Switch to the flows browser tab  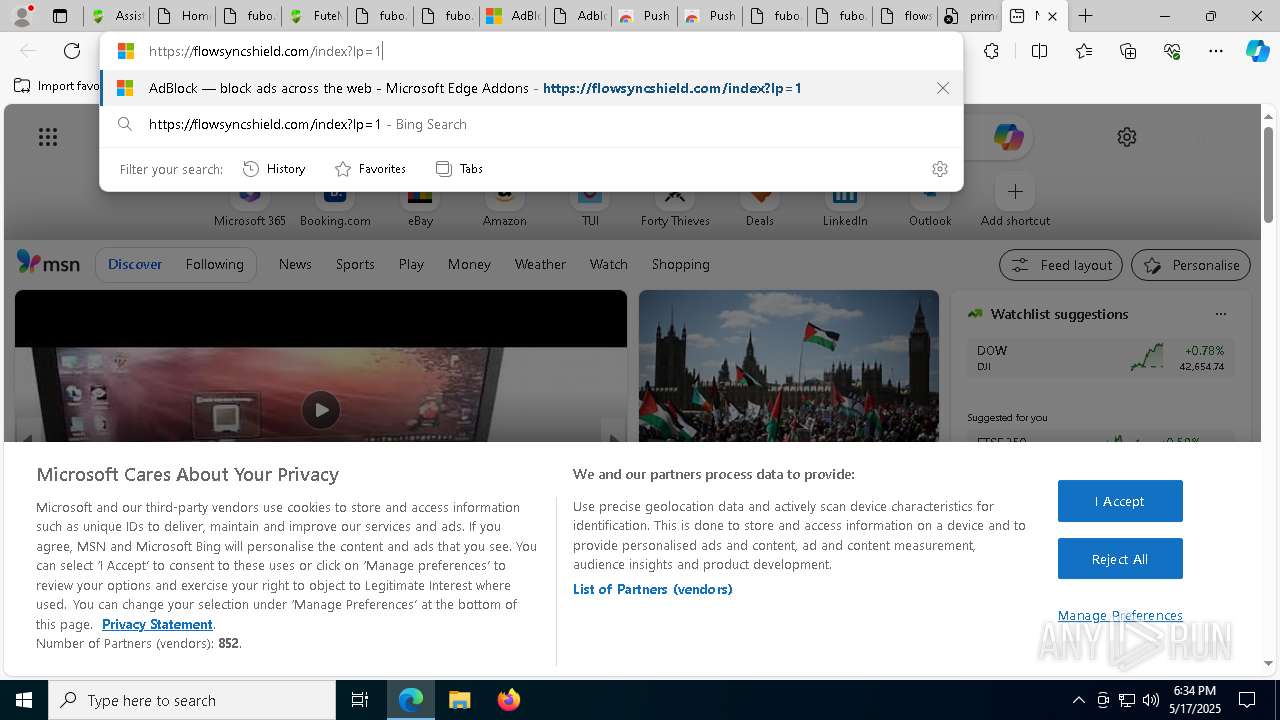(906, 16)
